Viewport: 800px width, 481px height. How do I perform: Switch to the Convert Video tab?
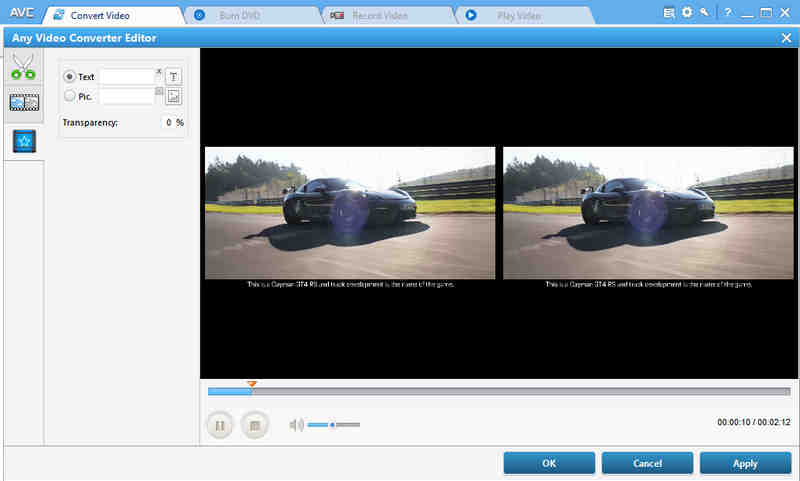point(113,15)
